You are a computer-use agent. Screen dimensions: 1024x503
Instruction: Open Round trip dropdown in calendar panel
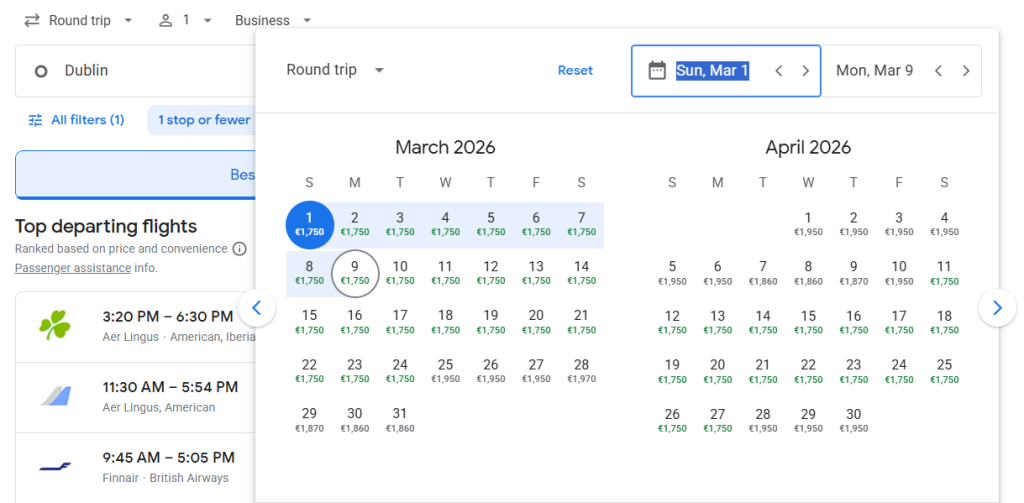pos(335,70)
